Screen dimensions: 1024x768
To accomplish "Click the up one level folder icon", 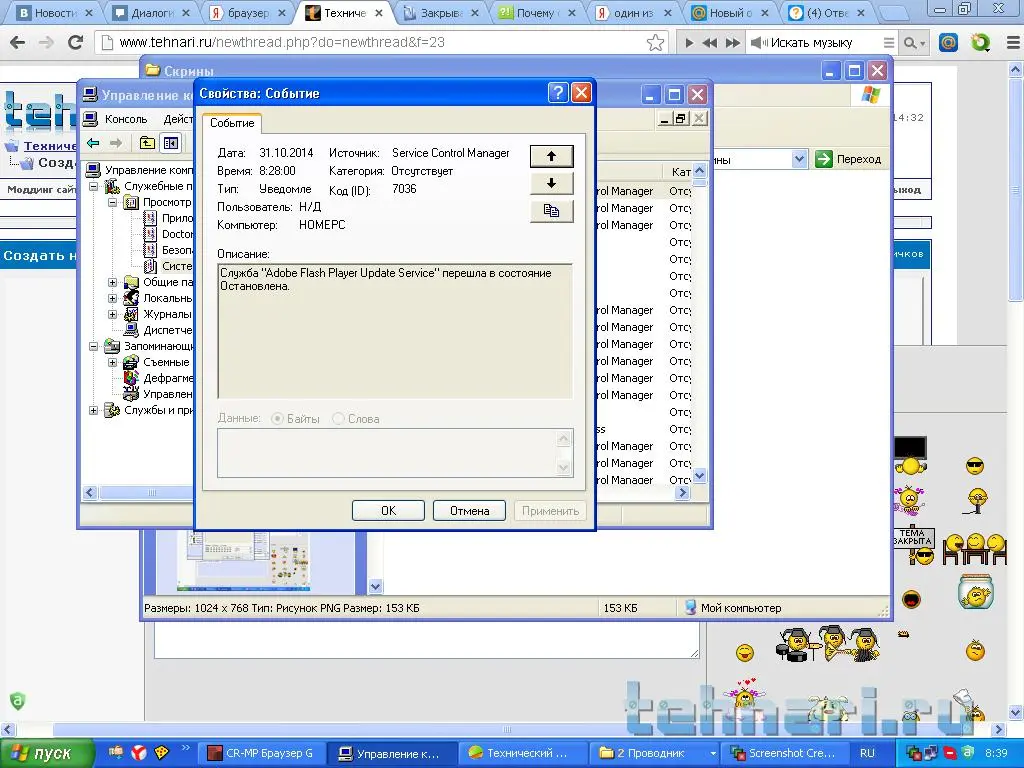I will [x=147, y=143].
